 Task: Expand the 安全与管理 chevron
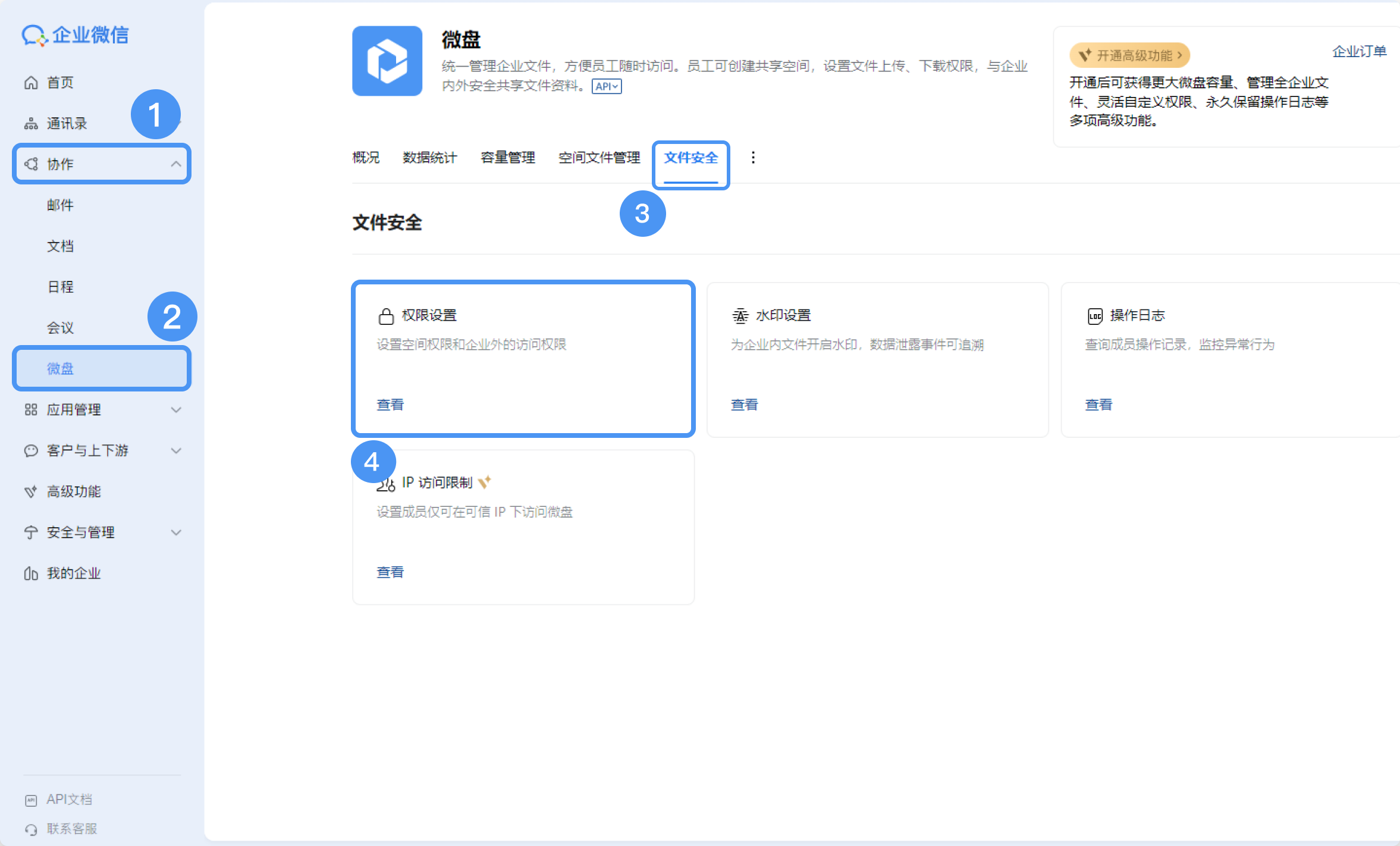click(176, 532)
